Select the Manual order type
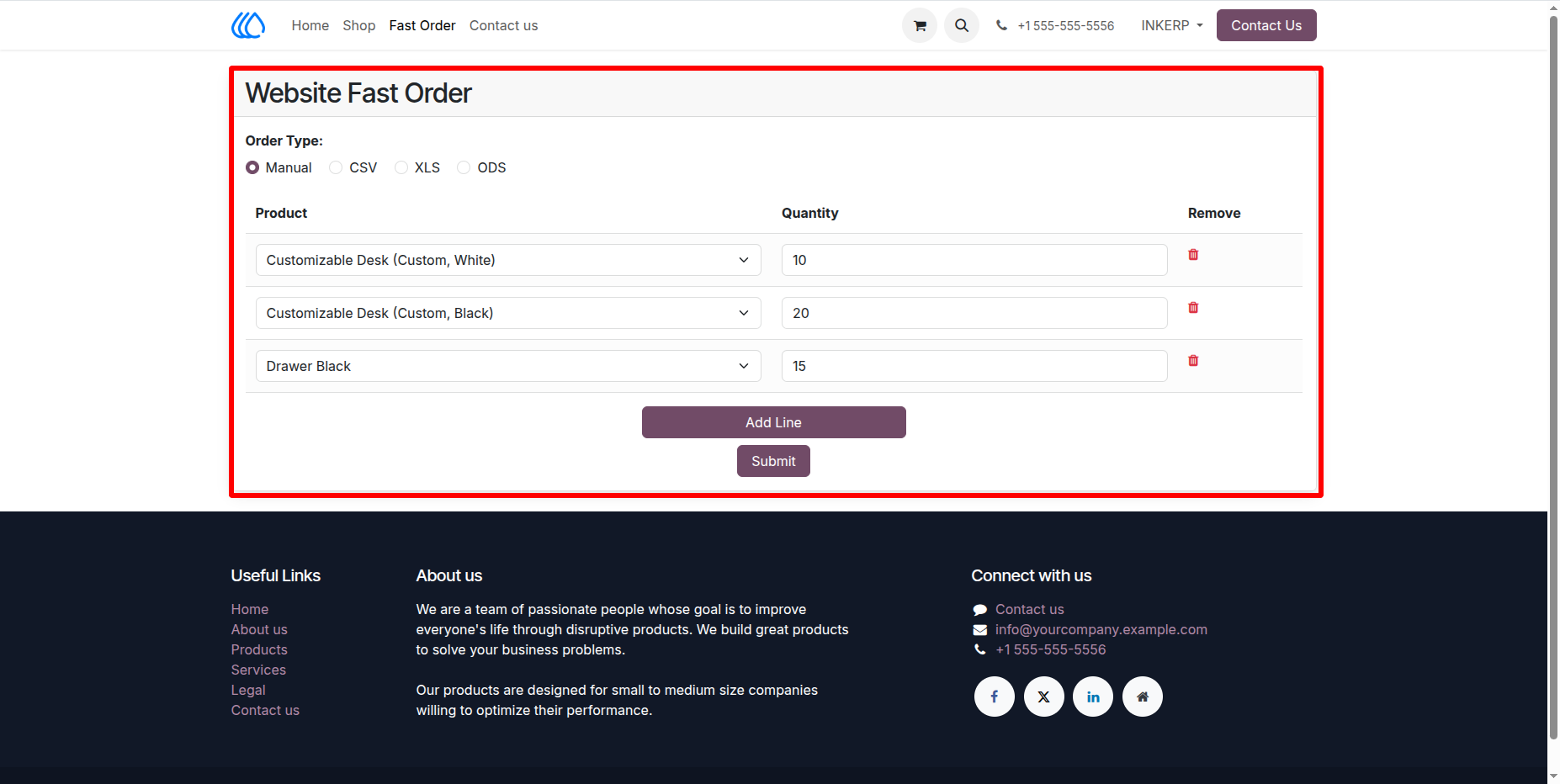1560x784 pixels. [252, 167]
